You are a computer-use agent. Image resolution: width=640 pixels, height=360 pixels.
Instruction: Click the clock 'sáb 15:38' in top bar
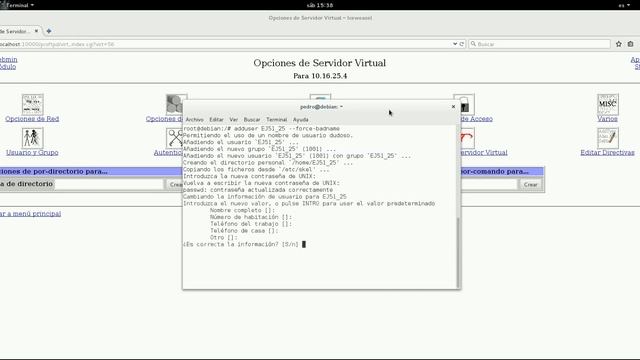click(x=320, y=5)
